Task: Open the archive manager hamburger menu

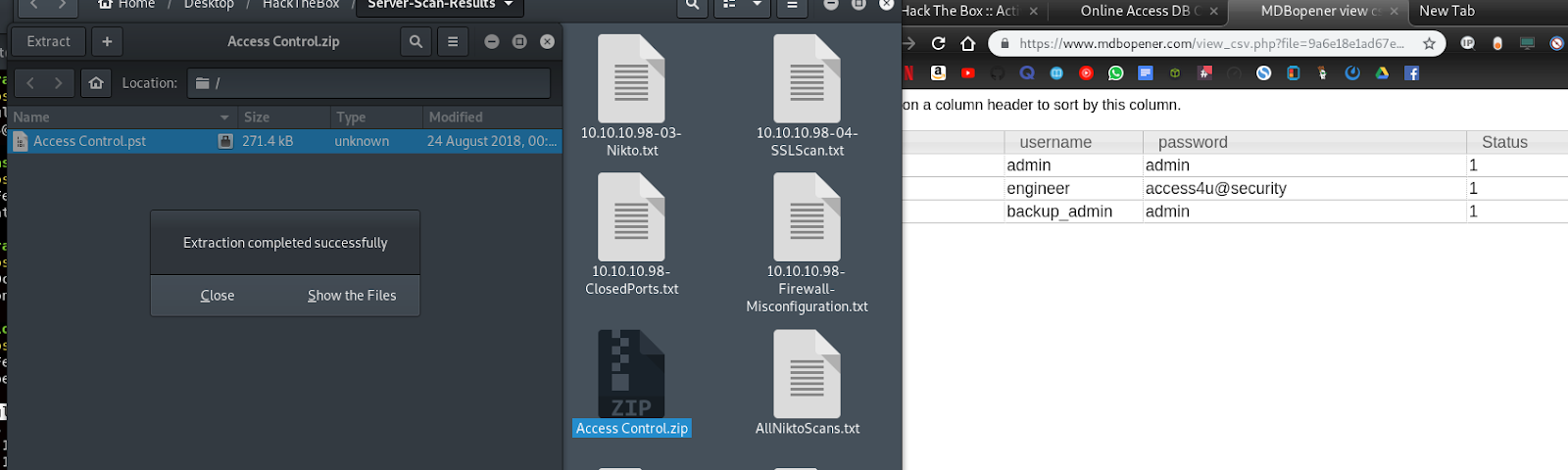Action: 453,42
